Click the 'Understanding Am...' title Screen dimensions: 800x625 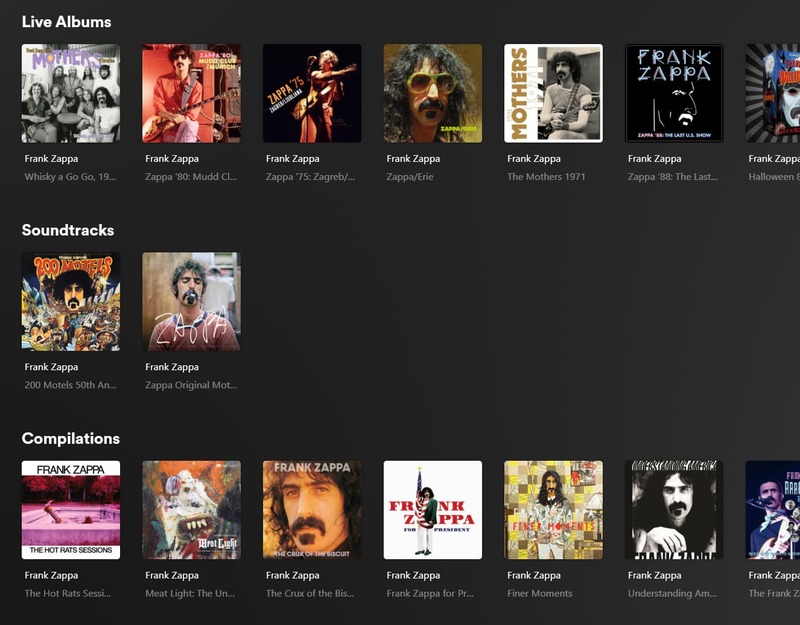point(672,593)
